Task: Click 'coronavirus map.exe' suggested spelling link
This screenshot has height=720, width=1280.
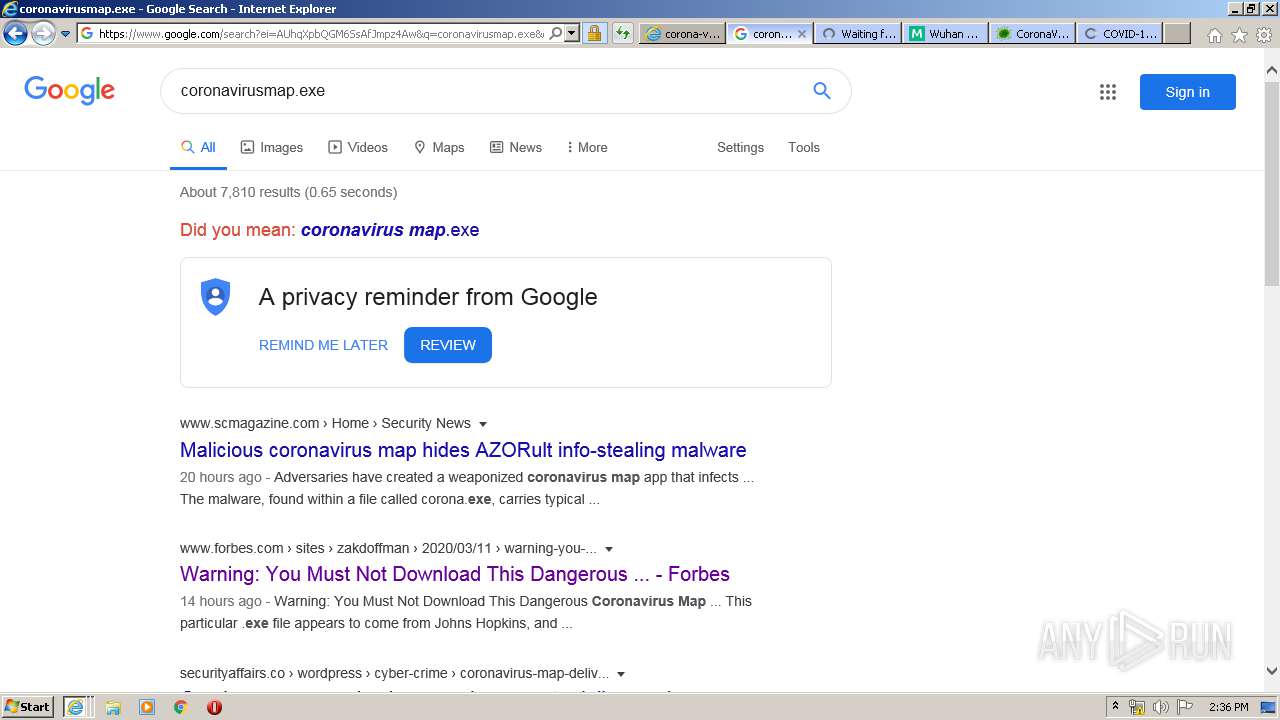Action: tap(390, 230)
